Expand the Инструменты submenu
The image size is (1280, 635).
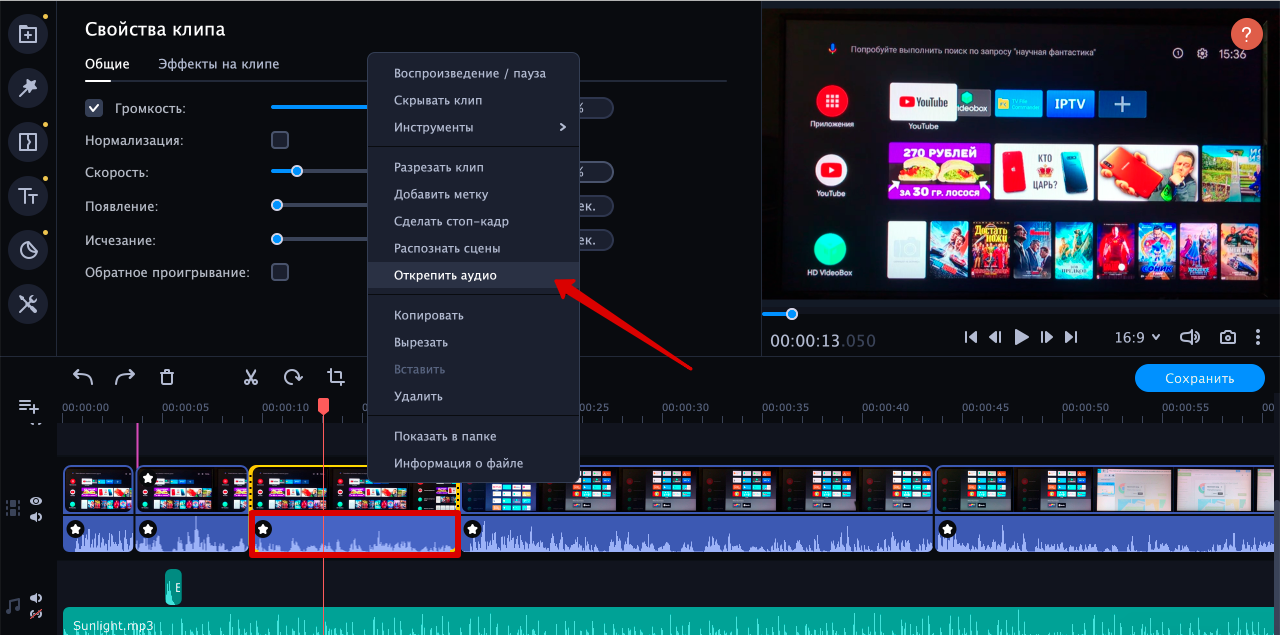pyautogui.click(x=480, y=127)
